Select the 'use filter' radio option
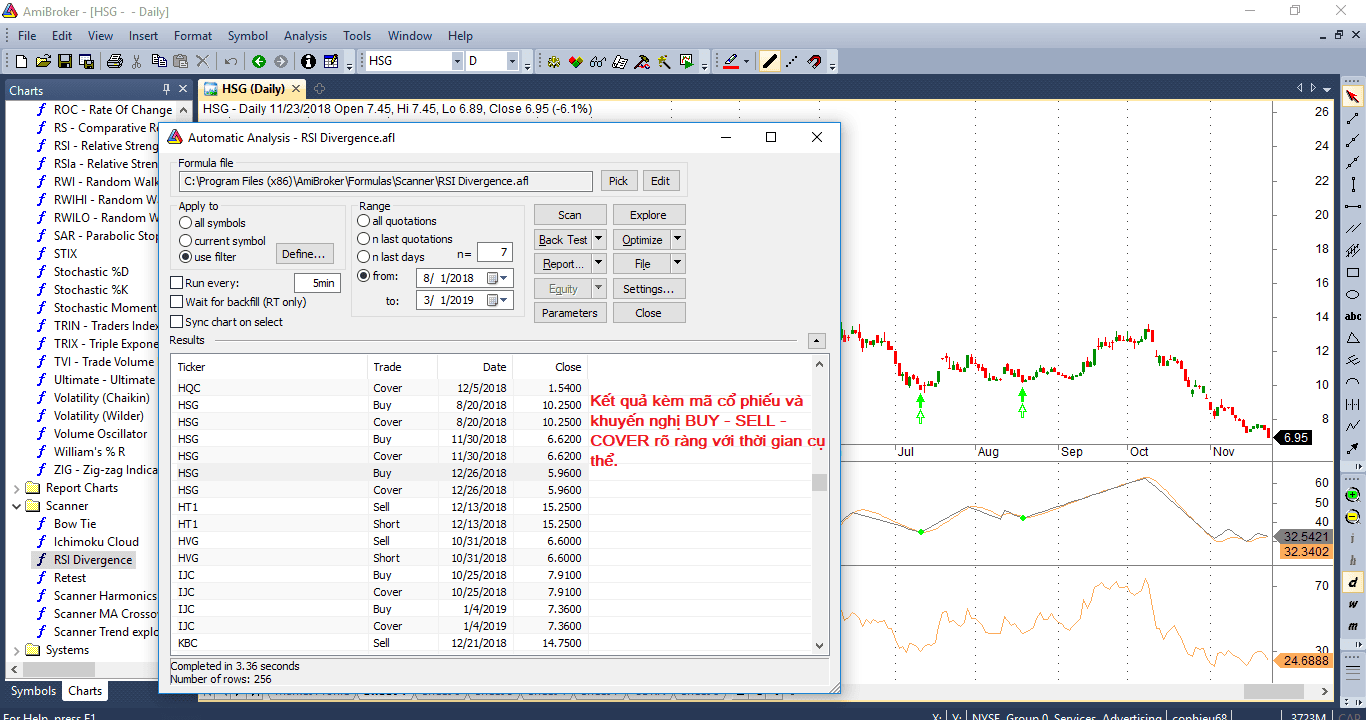This screenshot has height=720, width=1366. click(208, 257)
